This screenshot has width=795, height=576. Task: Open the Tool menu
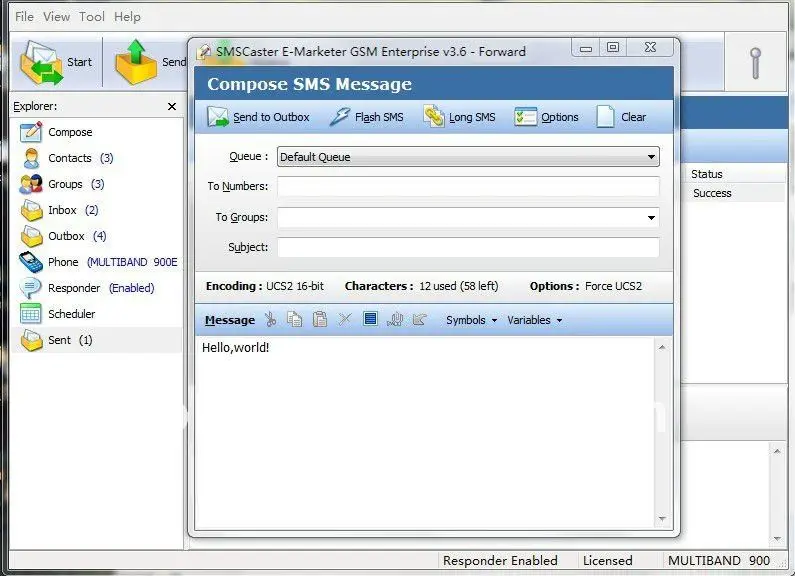(92, 17)
